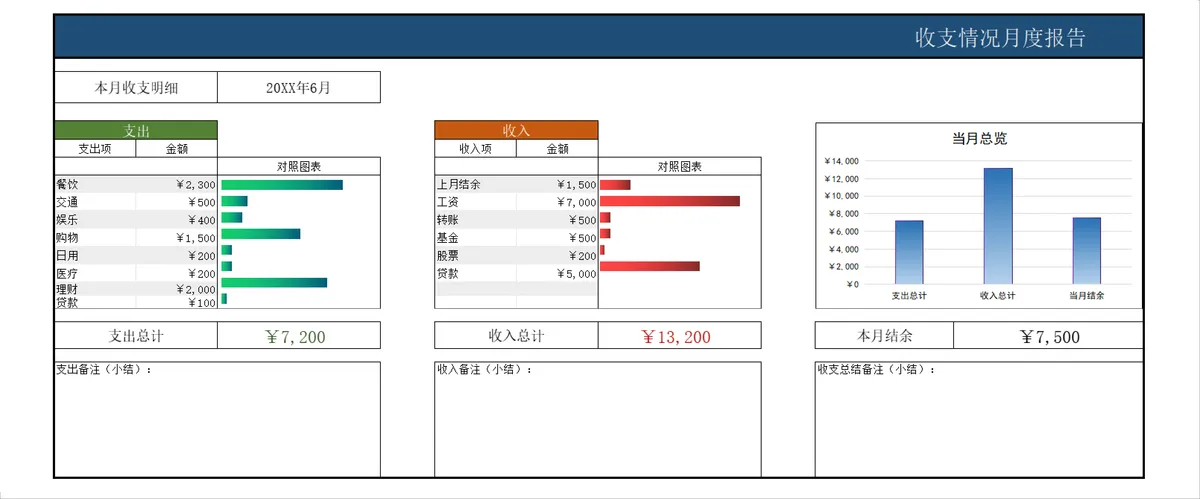Select the 收入总计 label cell below the income table
Screen dimensions: 1200x499
(x=516, y=336)
